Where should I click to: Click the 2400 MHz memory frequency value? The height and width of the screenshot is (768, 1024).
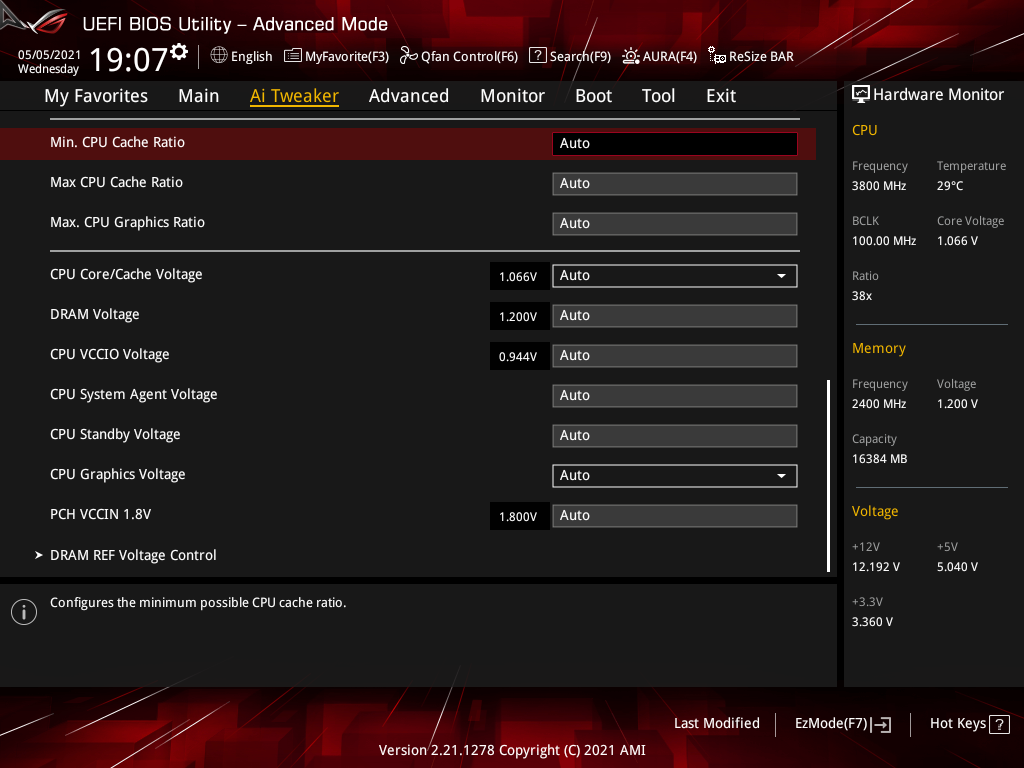tap(879, 404)
